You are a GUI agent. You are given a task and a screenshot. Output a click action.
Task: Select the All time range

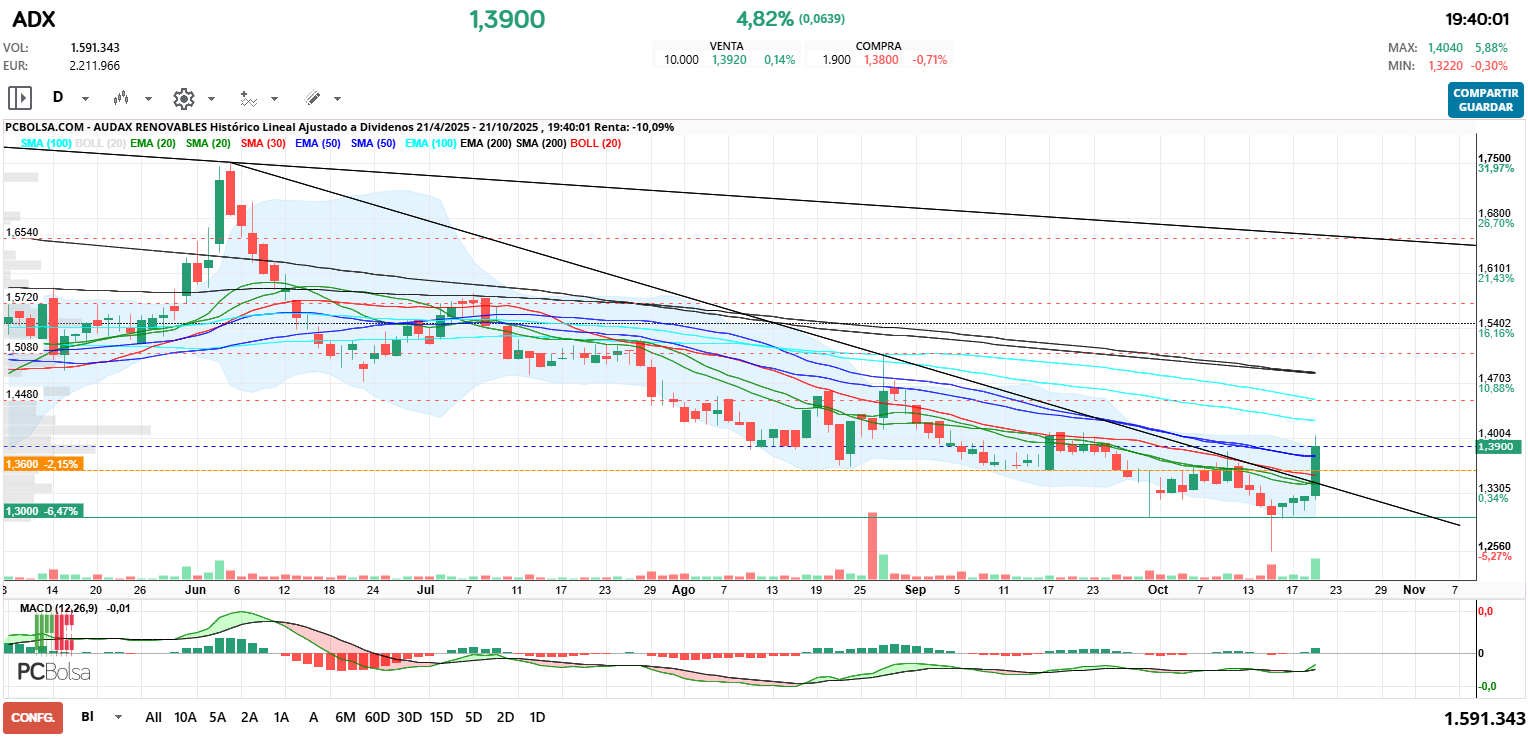point(153,717)
